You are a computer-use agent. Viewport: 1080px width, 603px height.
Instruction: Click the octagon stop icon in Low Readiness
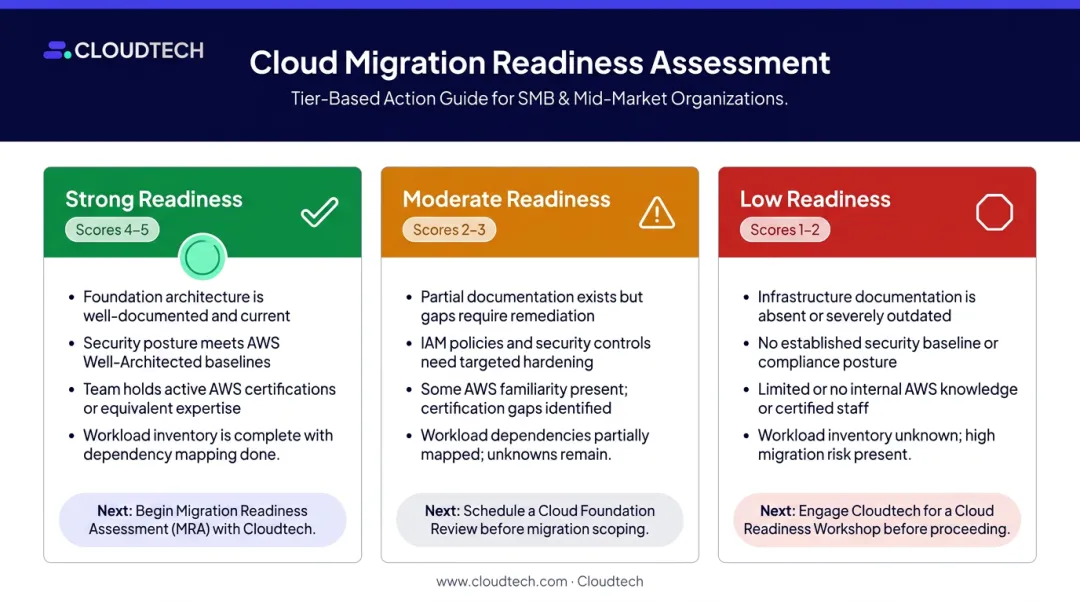pos(994,212)
